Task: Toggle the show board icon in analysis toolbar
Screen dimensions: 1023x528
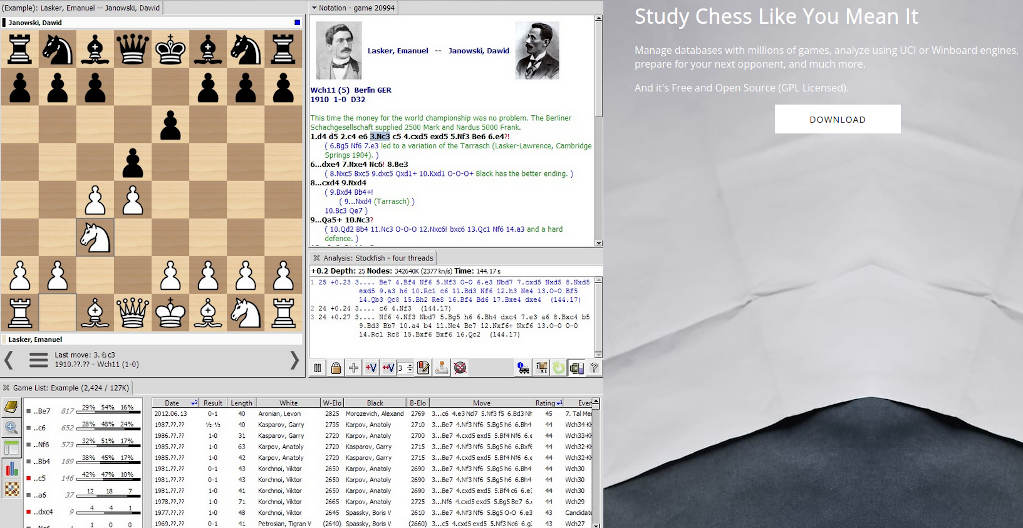Action: (575, 368)
